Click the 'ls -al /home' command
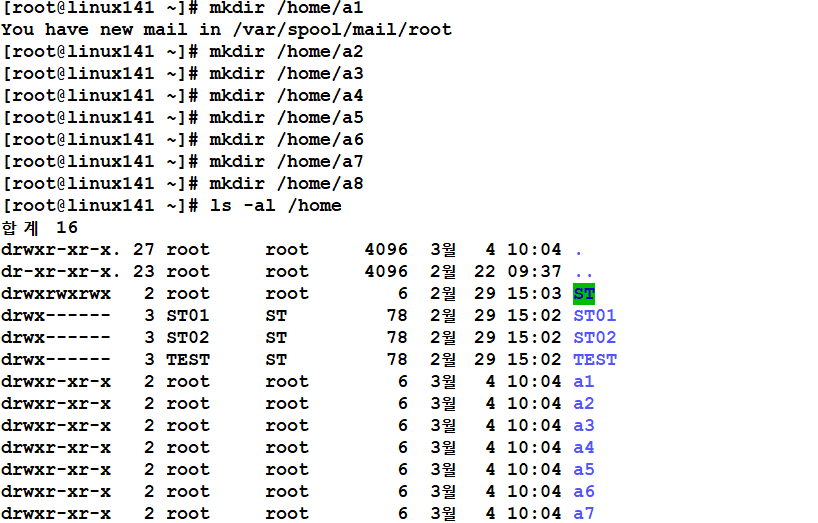Image resolution: width=818 pixels, height=523 pixels. click(x=275, y=205)
